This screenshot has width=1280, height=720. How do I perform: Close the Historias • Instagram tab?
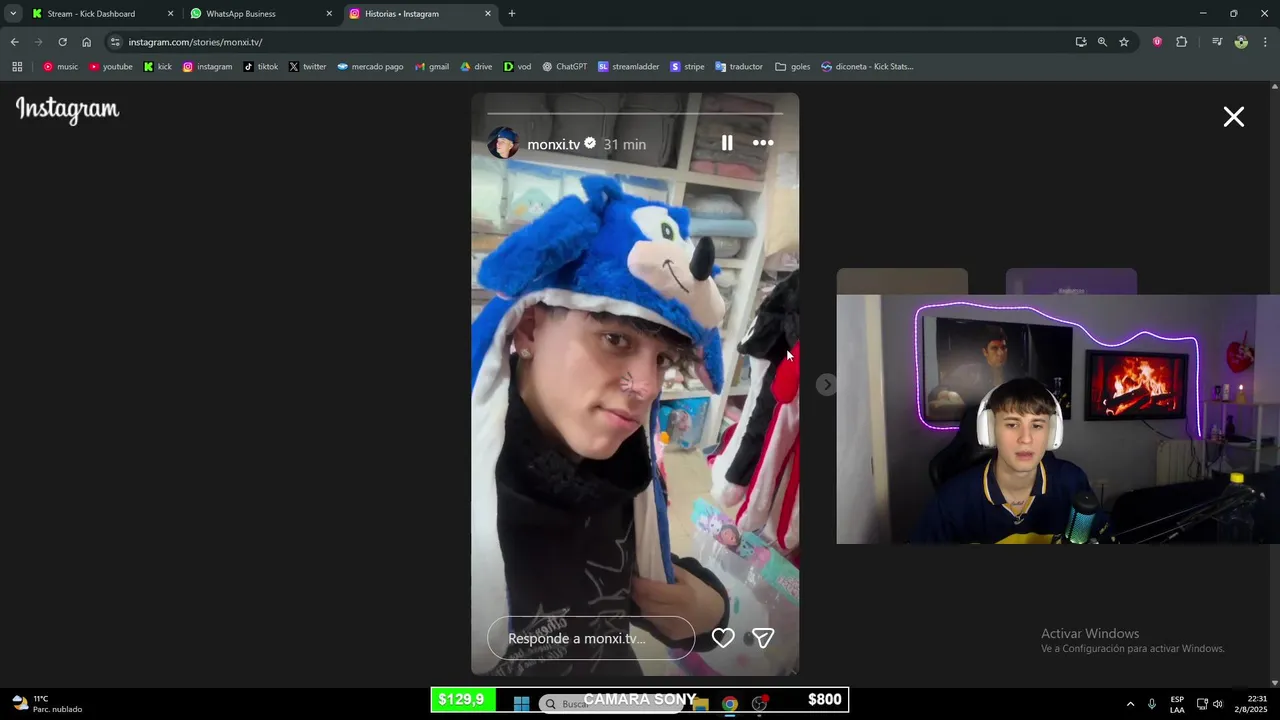[x=488, y=14]
